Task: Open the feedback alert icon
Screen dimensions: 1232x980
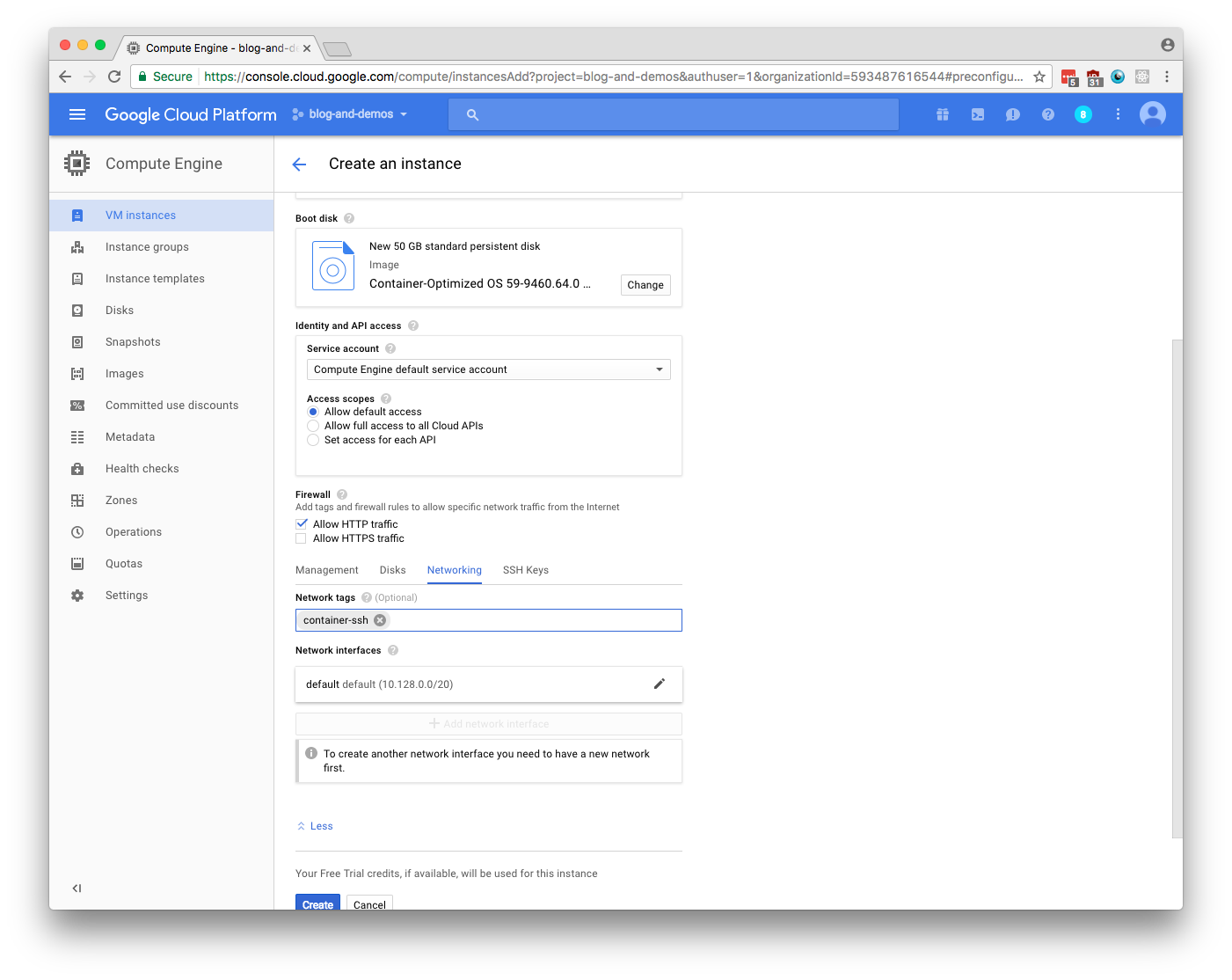Action: pyautogui.click(x=1013, y=114)
